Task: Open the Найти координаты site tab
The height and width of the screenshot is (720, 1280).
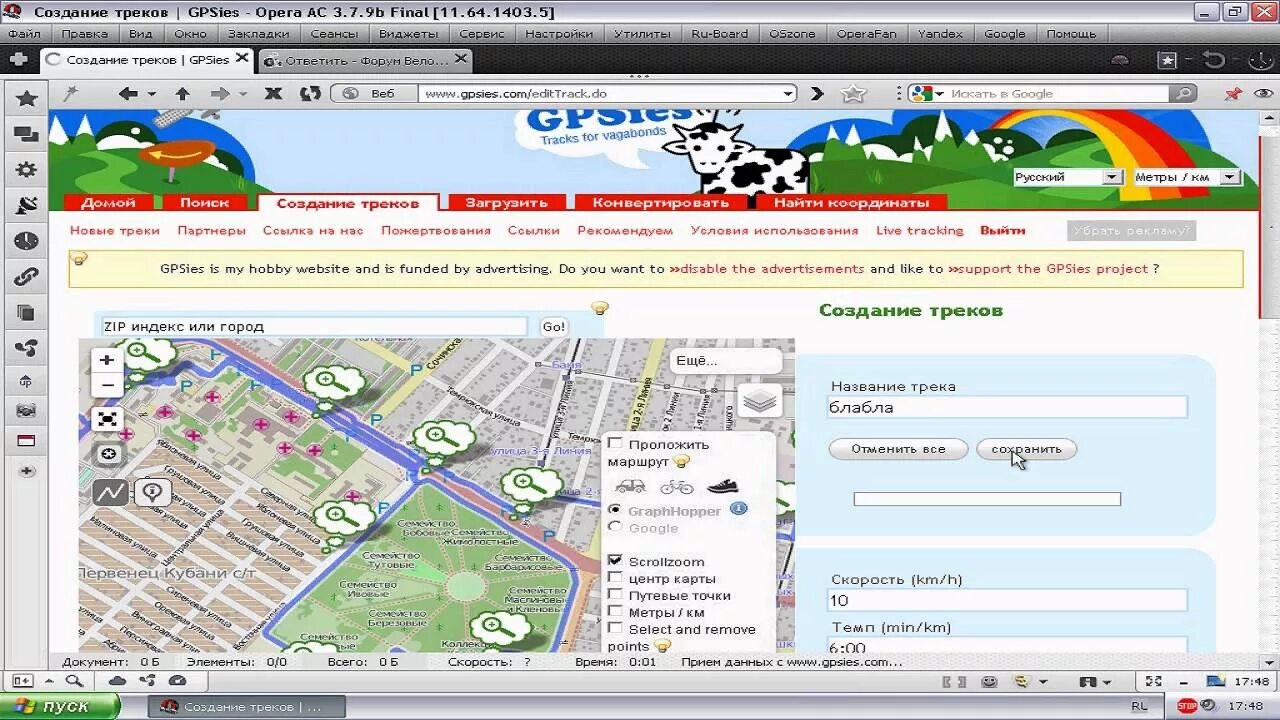Action: tap(851, 202)
